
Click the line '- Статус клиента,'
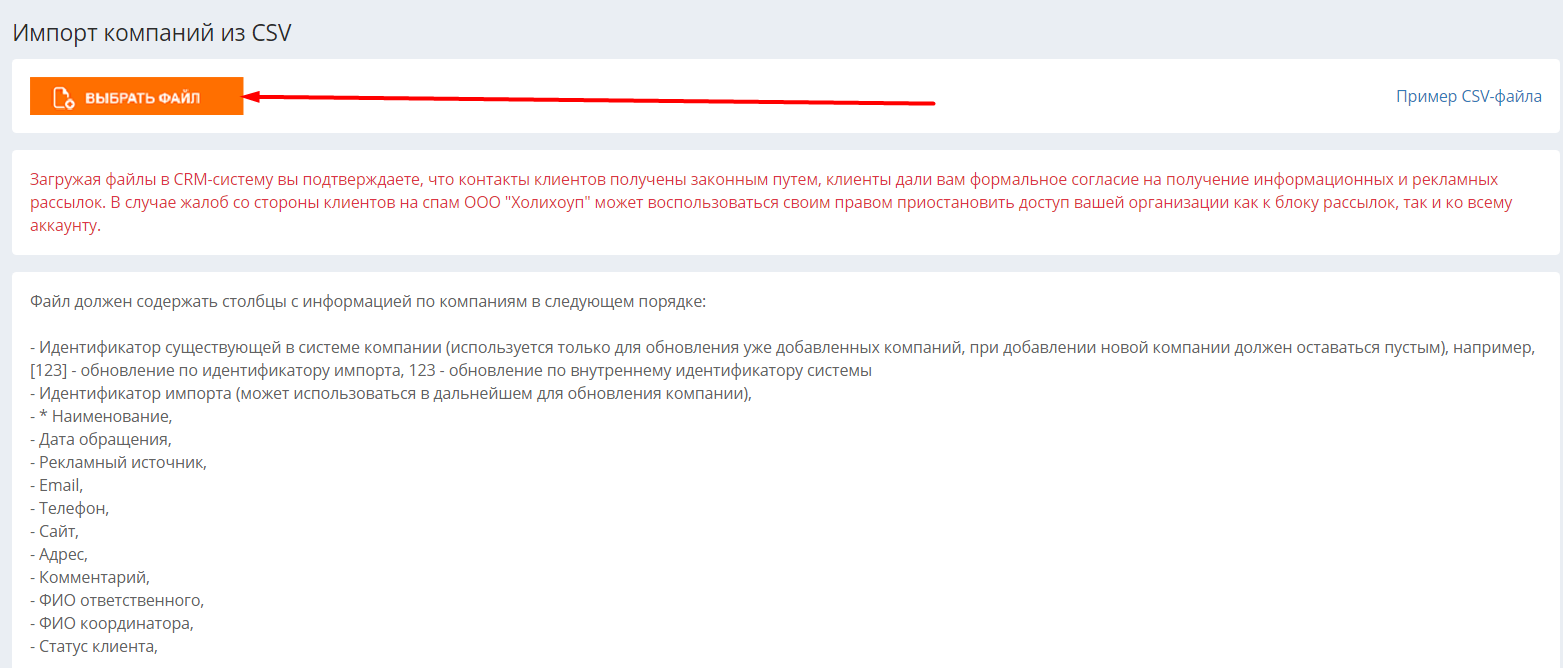tap(94, 646)
